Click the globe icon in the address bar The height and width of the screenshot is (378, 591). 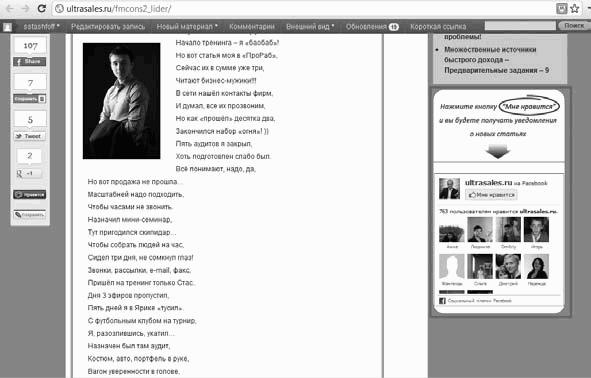point(60,9)
